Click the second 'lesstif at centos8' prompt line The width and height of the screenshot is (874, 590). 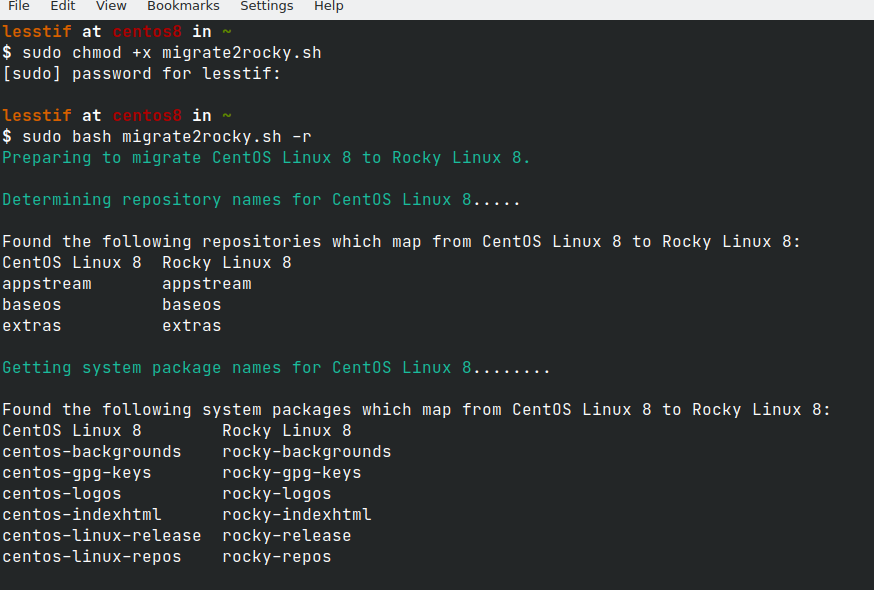pyautogui.click(x=117, y=115)
